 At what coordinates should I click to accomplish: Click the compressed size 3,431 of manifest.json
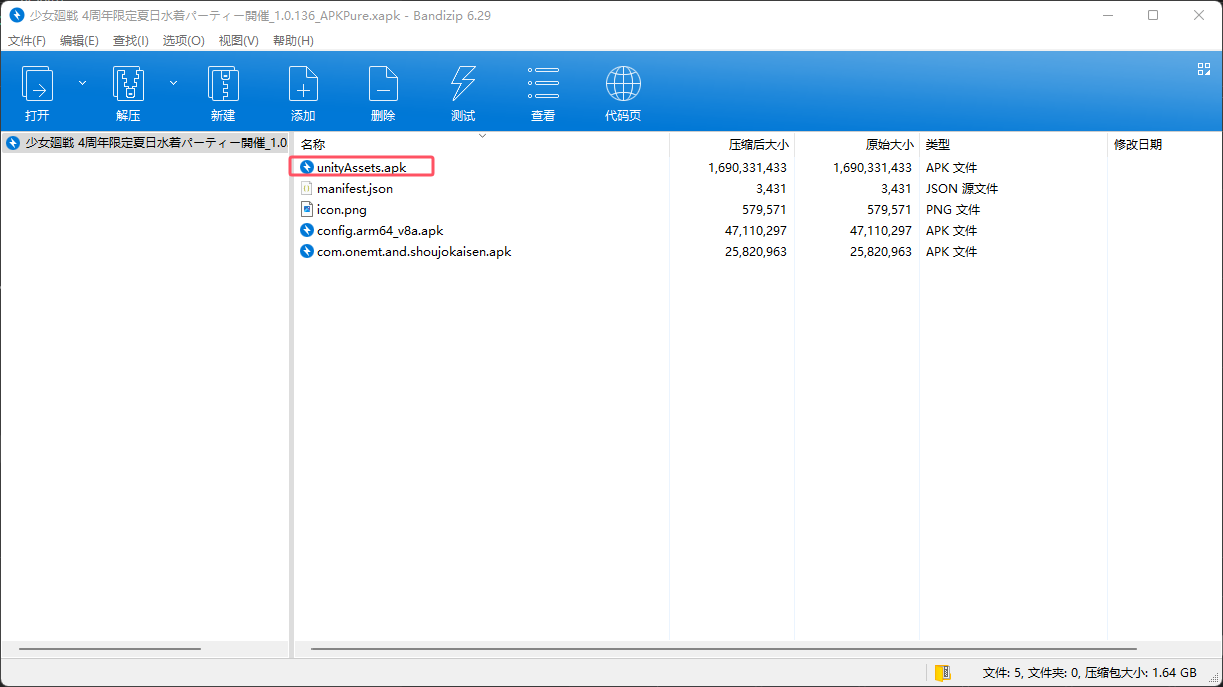coord(771,188)
